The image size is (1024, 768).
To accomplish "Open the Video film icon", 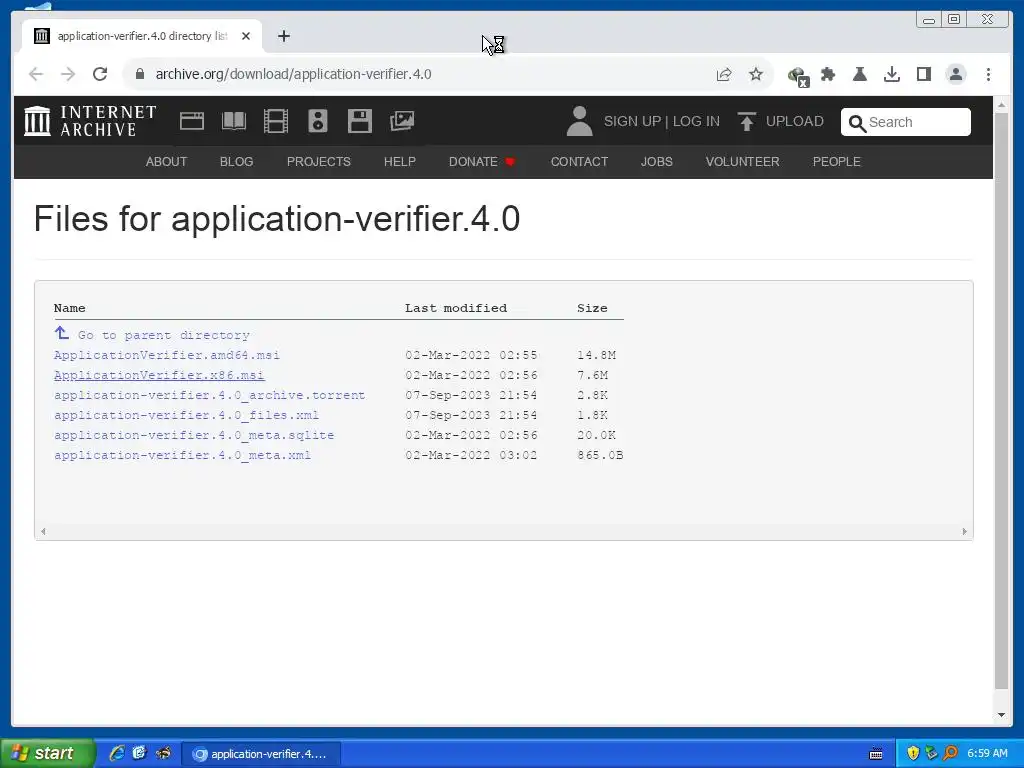I will 276,121.
